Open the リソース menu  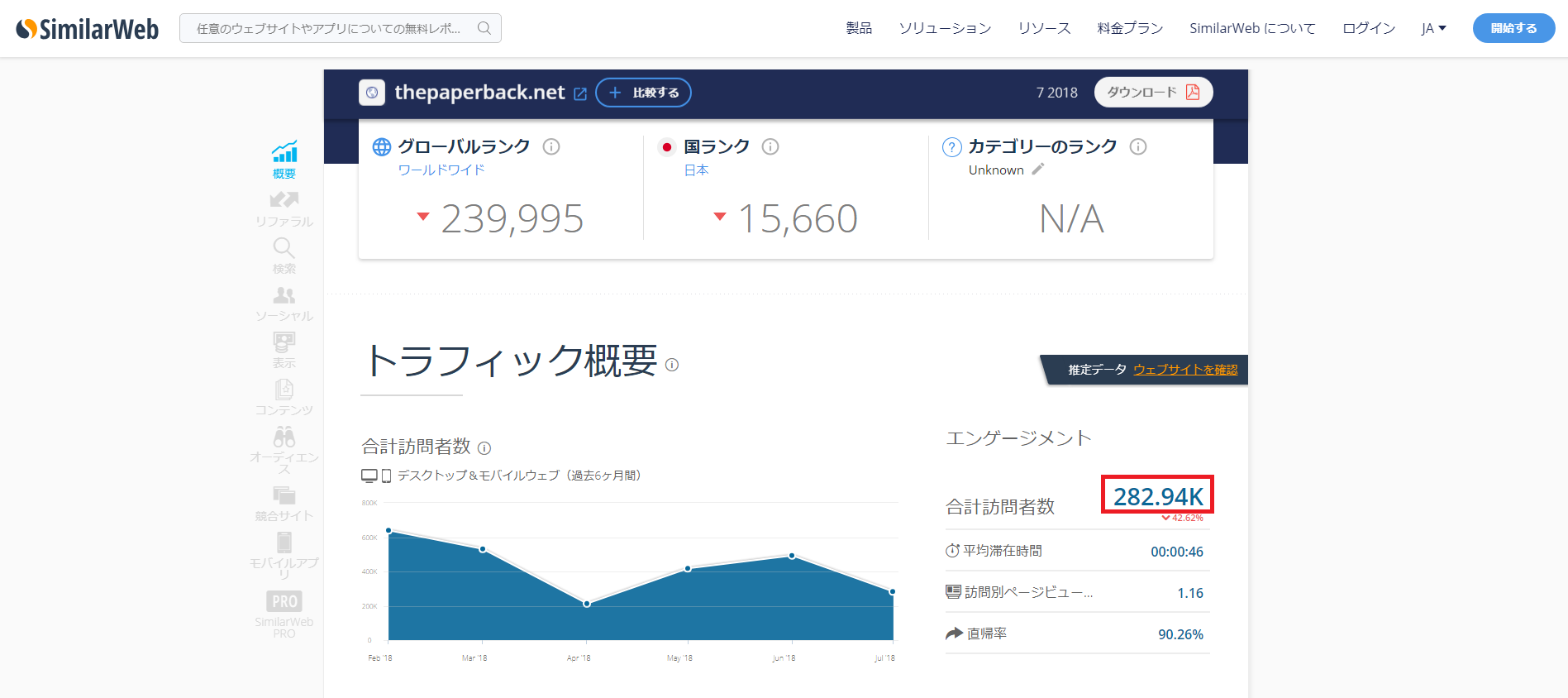(1044, 28)
